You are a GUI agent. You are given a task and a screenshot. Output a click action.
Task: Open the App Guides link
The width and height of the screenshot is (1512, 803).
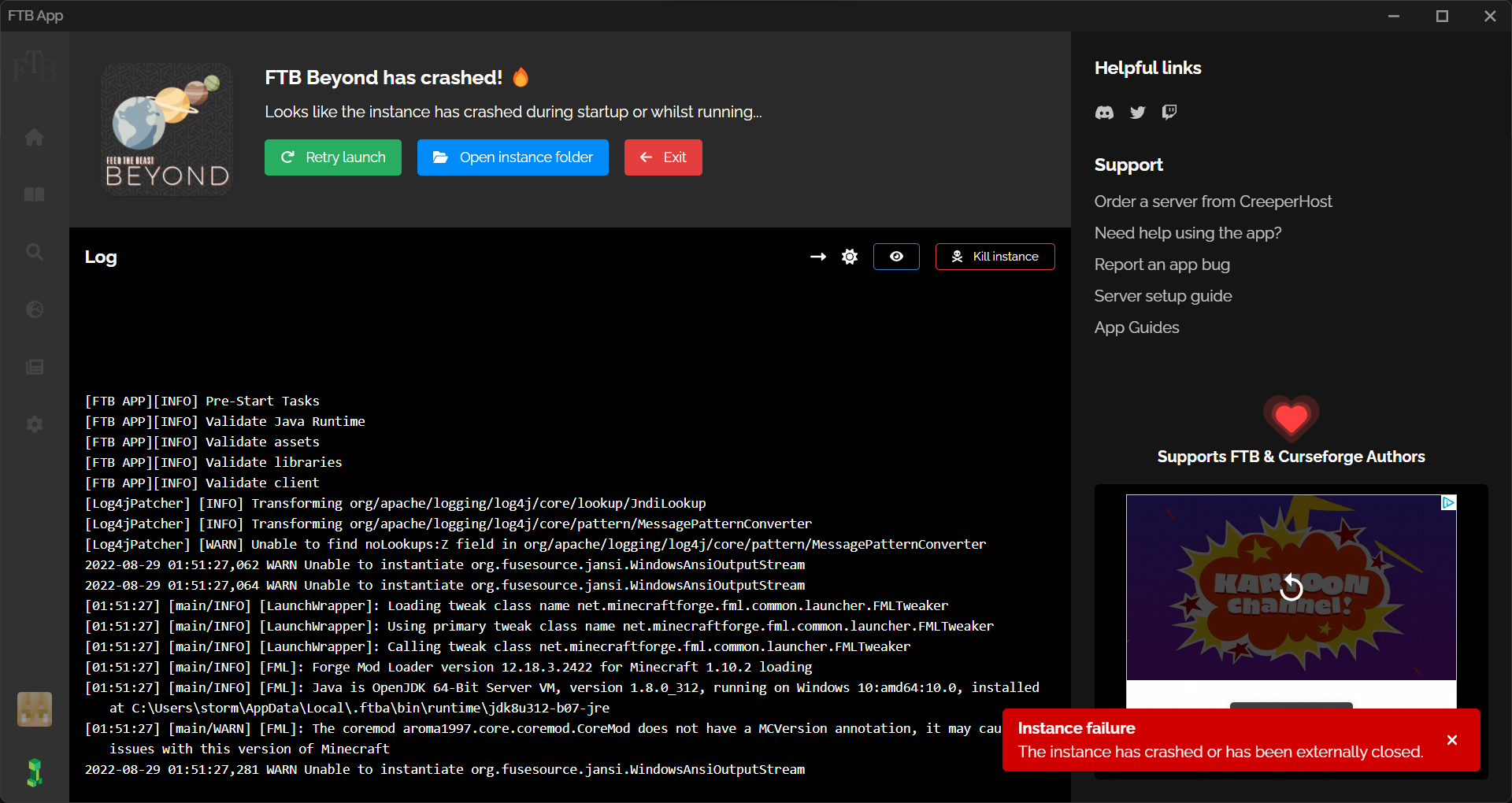tap(1136, 327)
